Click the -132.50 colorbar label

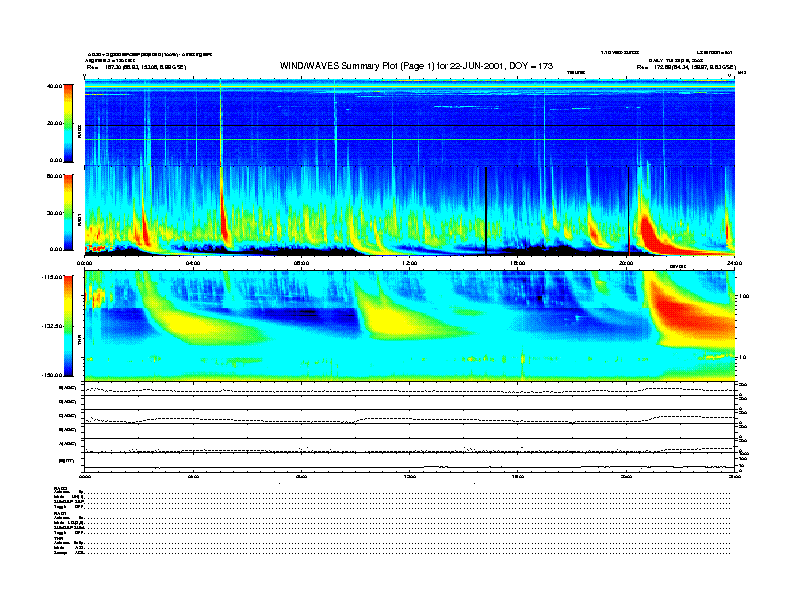pos(52,326)
